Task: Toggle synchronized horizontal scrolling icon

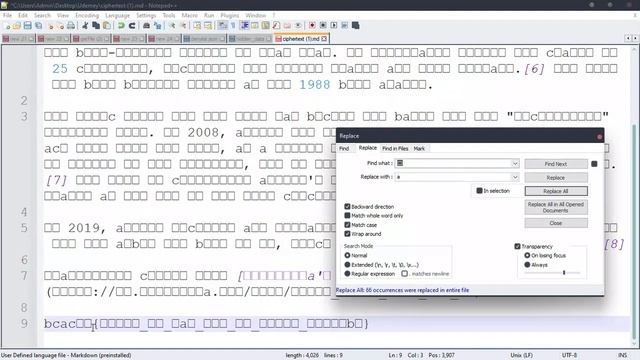Action: tap(208, 25)
